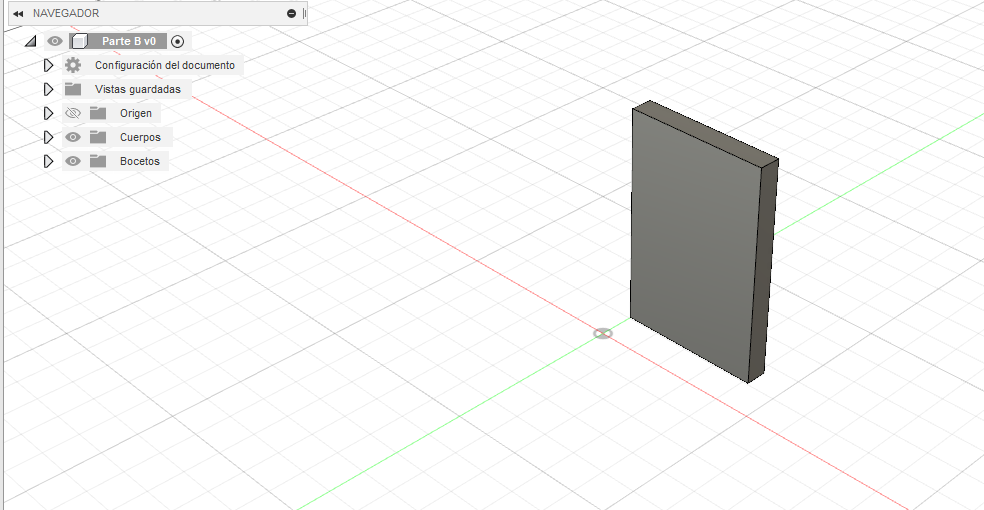Select the right side face of the body
This screenshot has height=510, width=984.
pyautogui.click(x=762, y=270)
